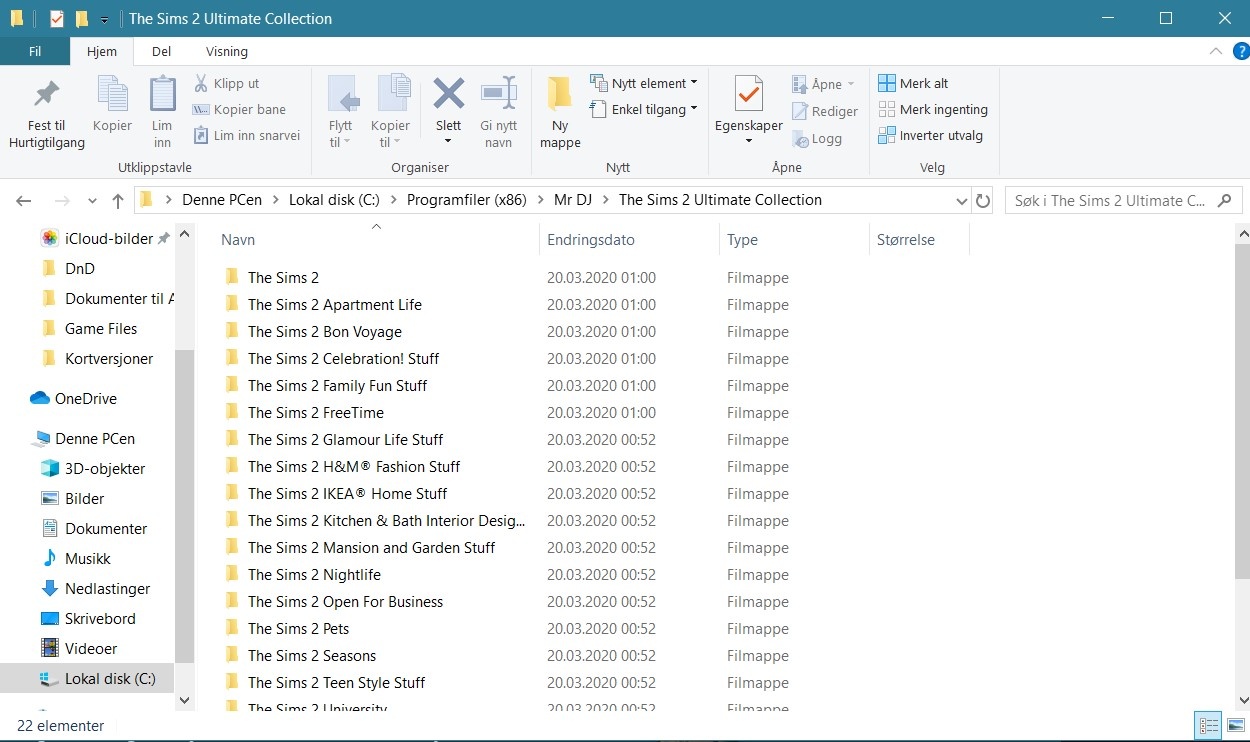Viewport: 1250px width, 742px height.
Task: Switch to large icons view in status bar
Action: [1234, 726]
